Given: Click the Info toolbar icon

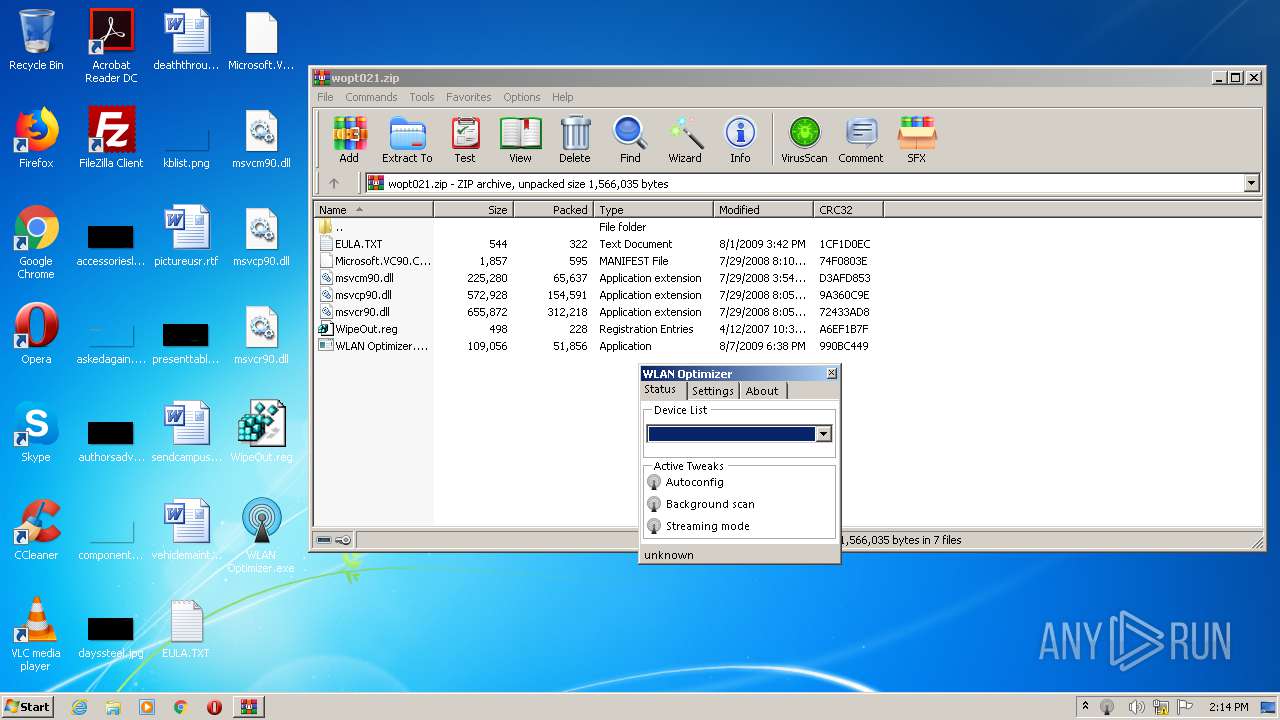Looking at the screenshot, I should click(740, 139).
